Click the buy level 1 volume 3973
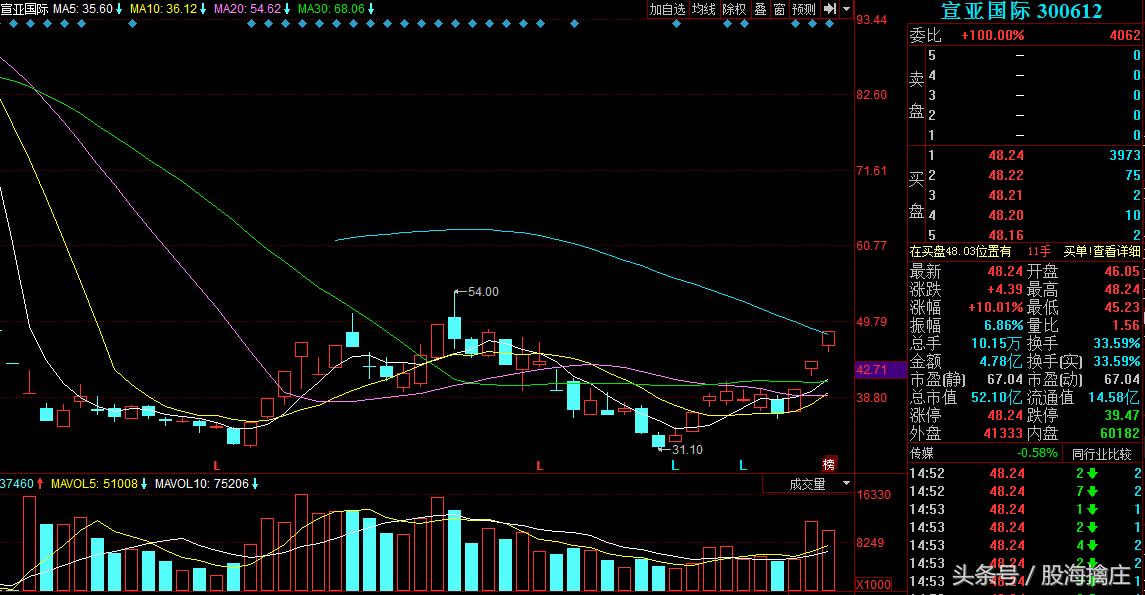The width and height of the screenshot is (1145, 595). coord(1125,155)
